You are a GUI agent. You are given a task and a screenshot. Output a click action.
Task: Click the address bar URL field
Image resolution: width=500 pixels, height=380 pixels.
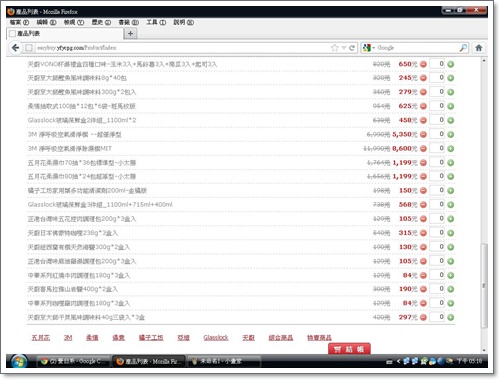tap(182, 48)
